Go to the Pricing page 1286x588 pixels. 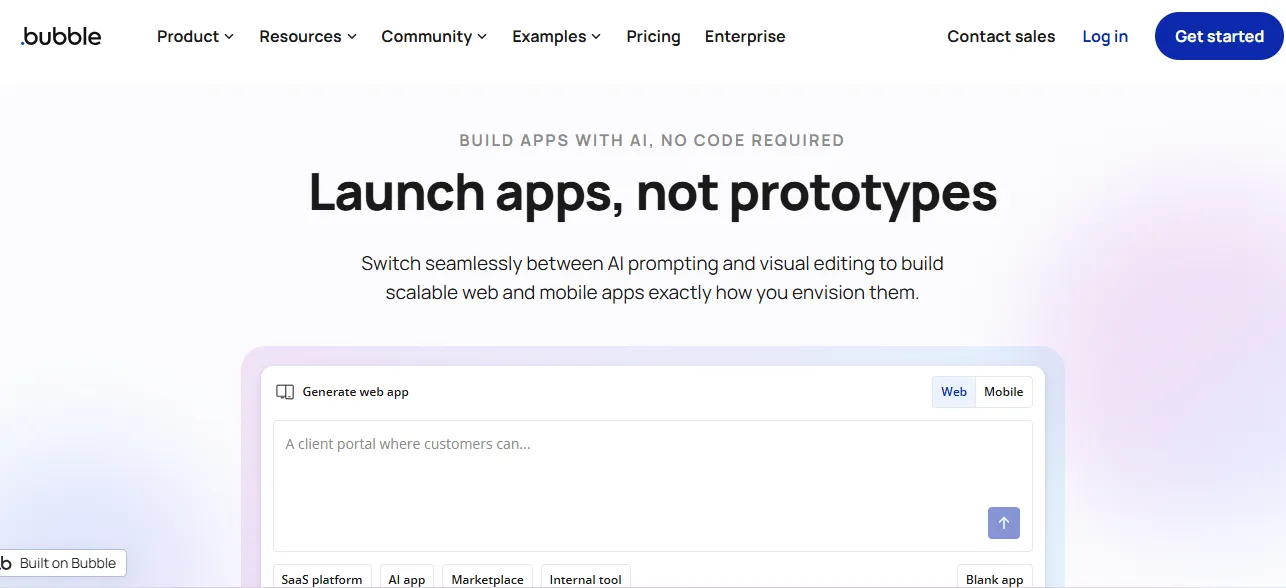click(x=653, y=36)
